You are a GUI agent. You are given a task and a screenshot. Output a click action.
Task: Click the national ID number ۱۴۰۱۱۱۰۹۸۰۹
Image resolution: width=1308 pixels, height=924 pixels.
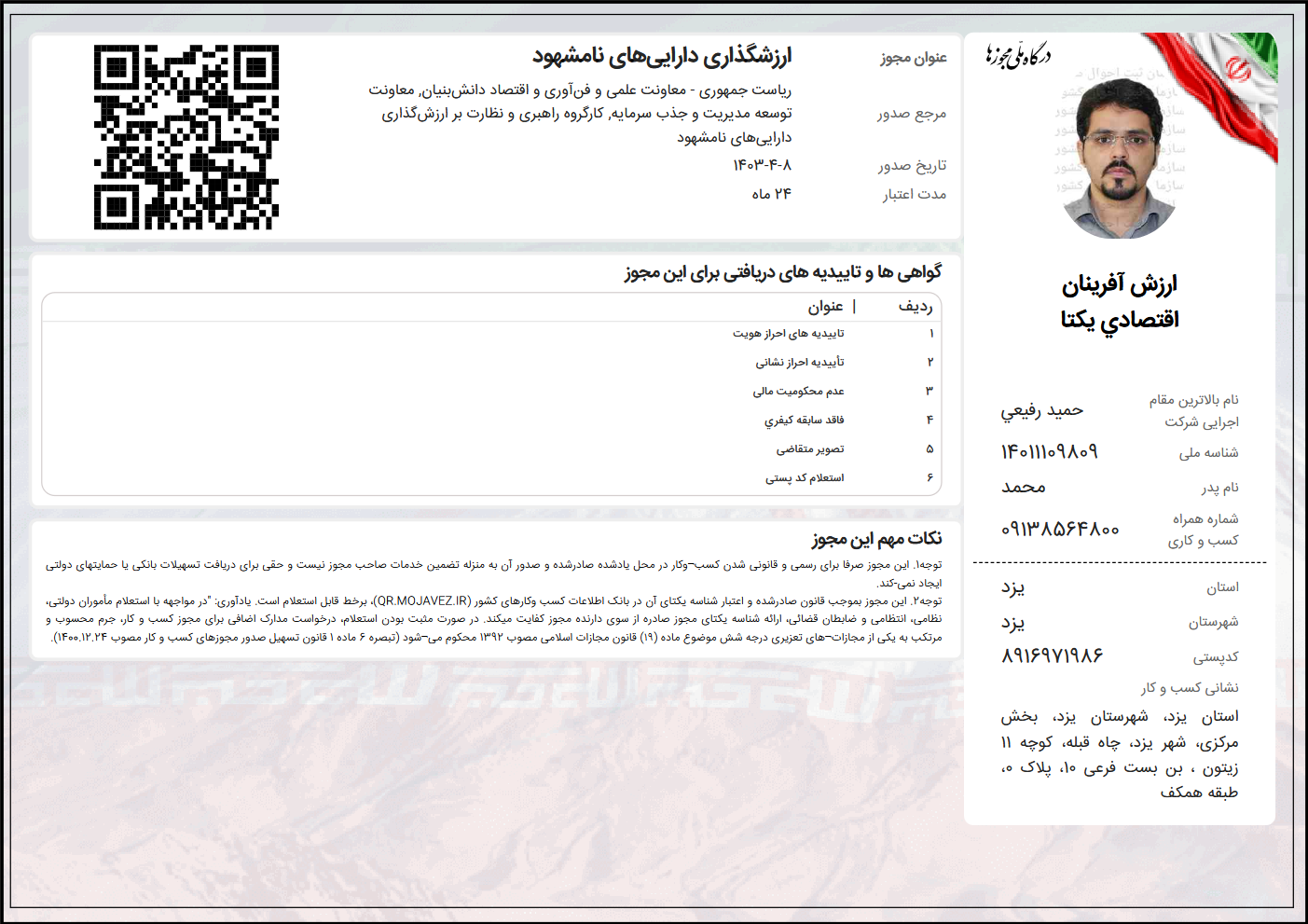(x=1049, y=452)
